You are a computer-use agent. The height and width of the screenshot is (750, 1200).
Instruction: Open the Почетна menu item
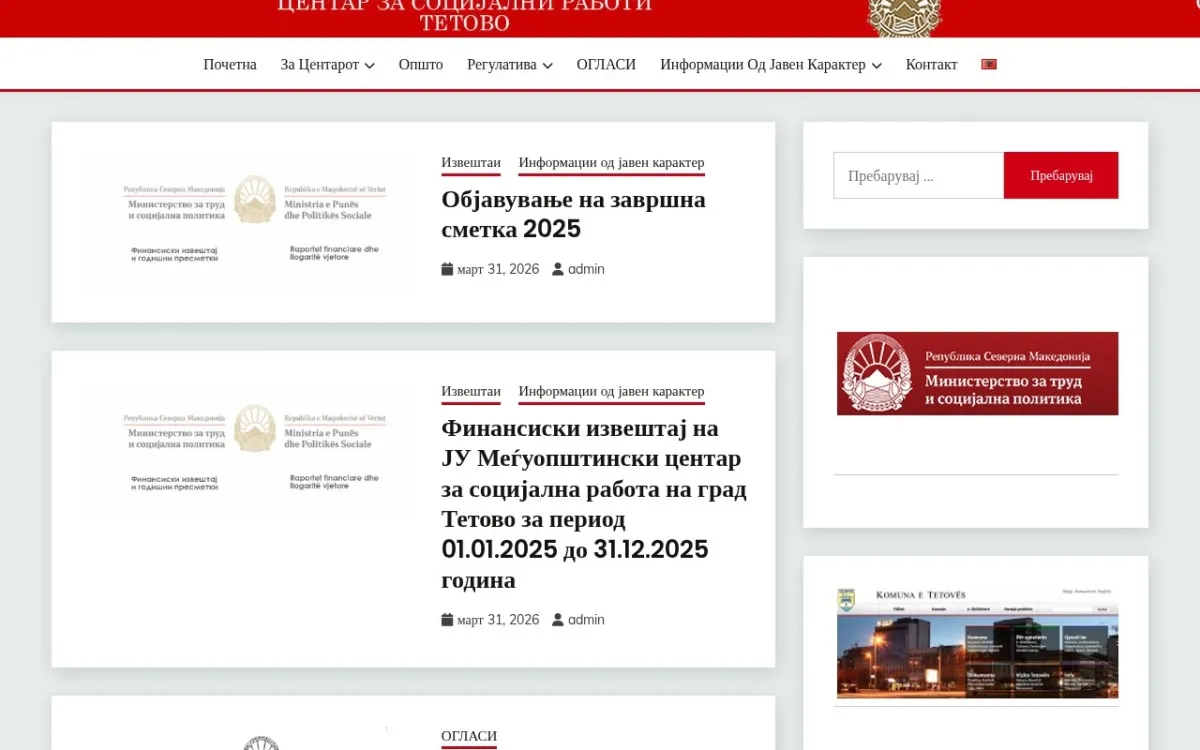(230, 64)
